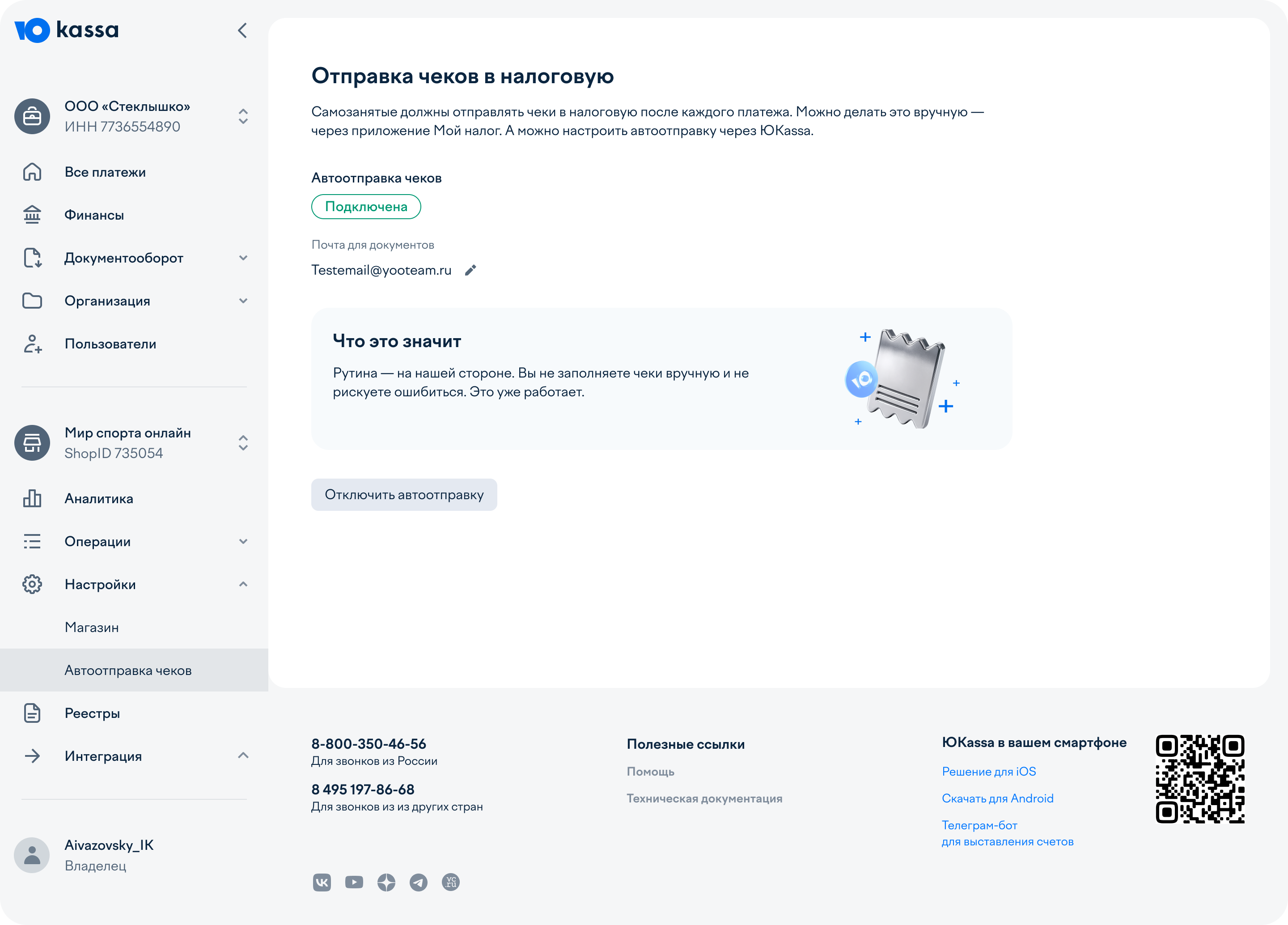Viewport: 1288px width, 925px height.
Task: Click Отключить автоотправку button
Action: [x=404, y=495]
